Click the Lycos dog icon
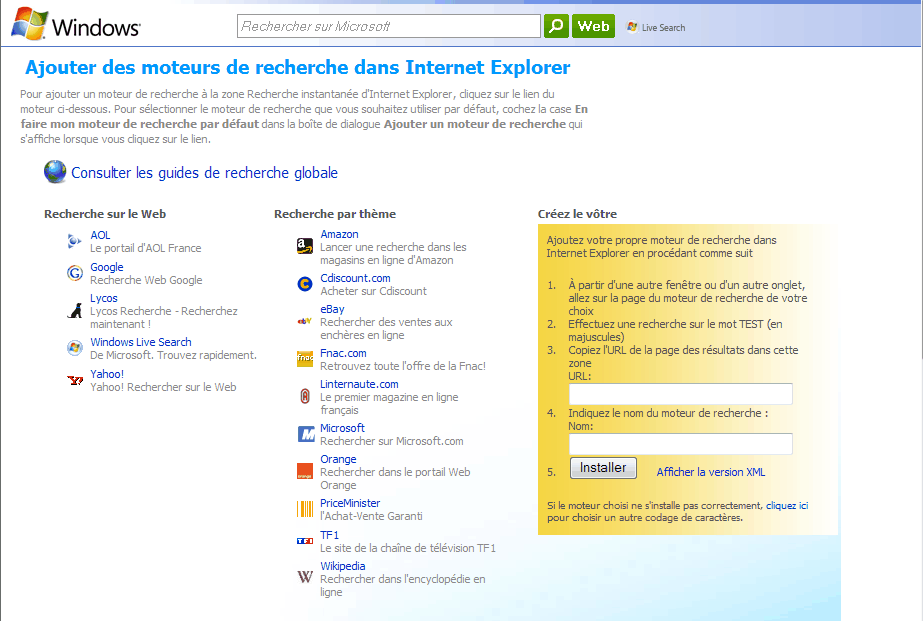923x621 pixels. 75,310
